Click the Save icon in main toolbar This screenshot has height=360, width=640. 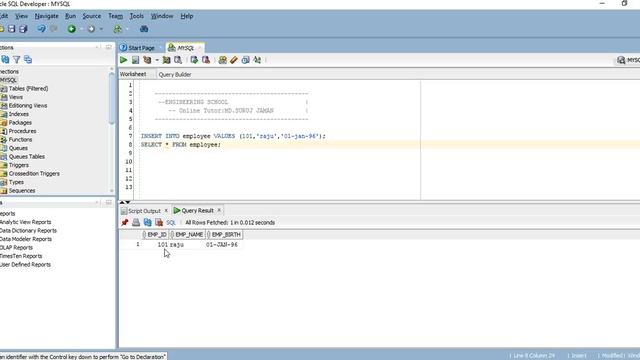[x=11, y=29]
